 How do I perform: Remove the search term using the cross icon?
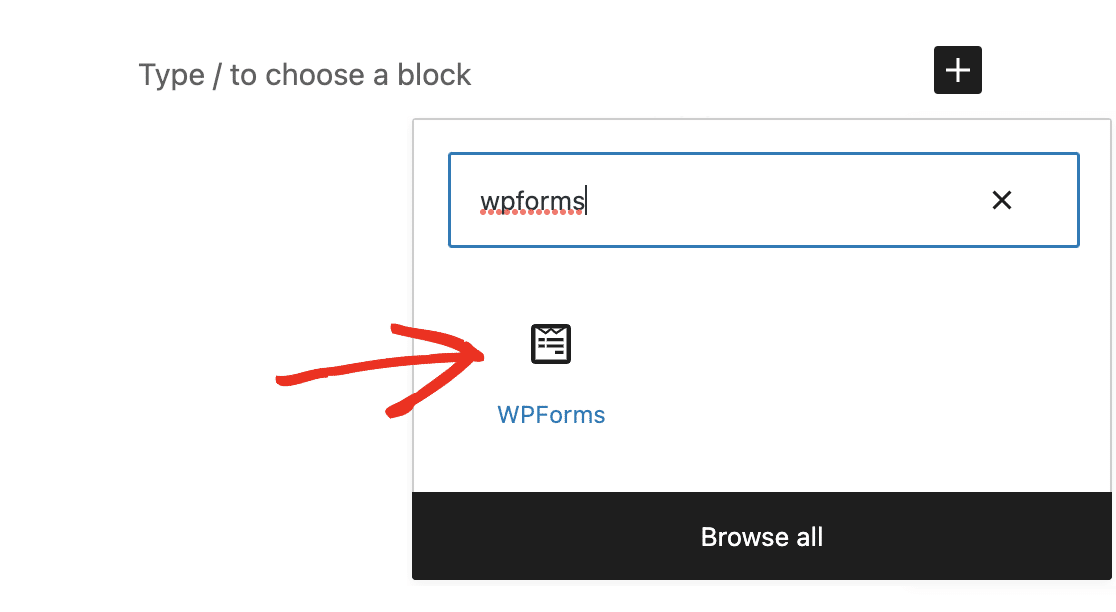click(x=1001, y=200)
